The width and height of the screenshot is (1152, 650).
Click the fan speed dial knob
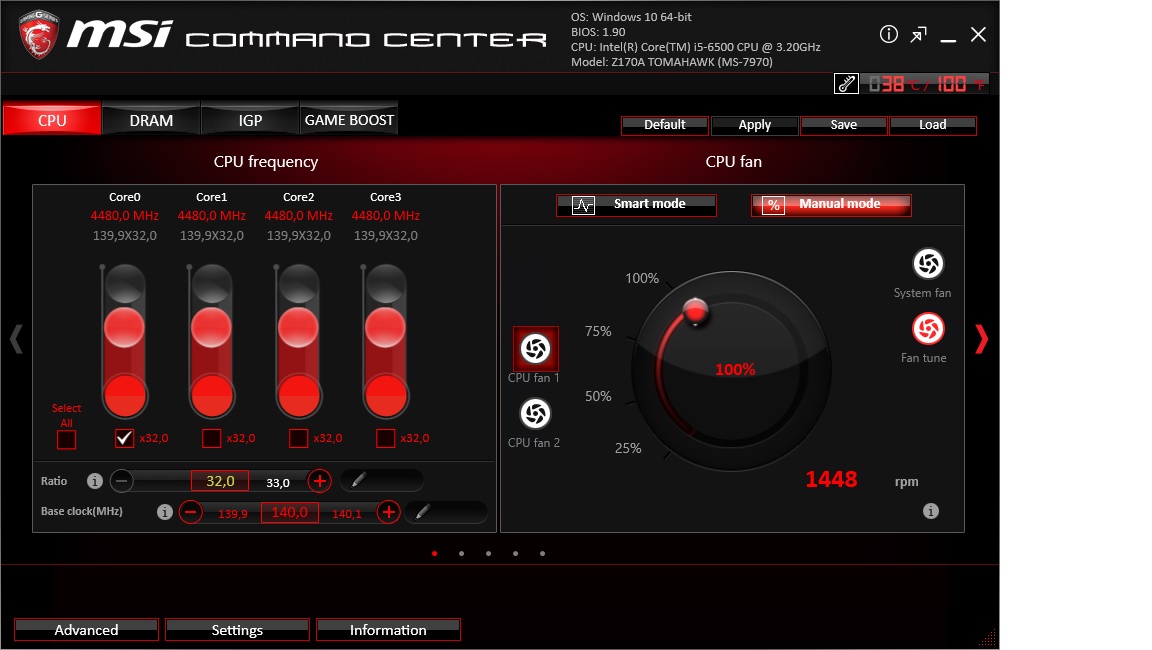click(x=695, y=311)
